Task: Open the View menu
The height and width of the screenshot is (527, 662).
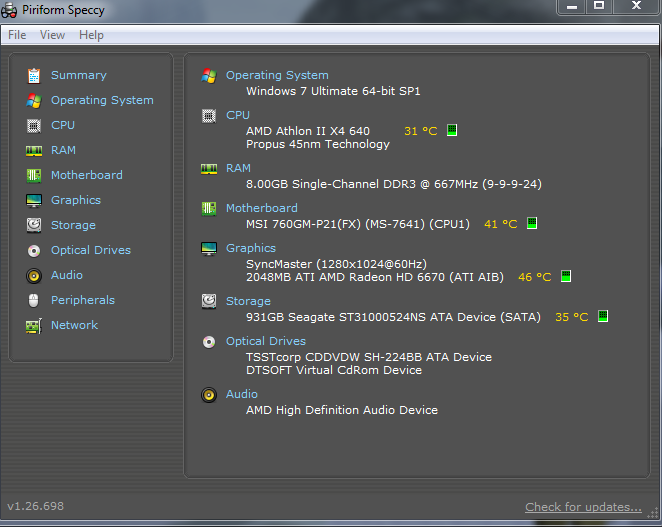Action: 52,35
